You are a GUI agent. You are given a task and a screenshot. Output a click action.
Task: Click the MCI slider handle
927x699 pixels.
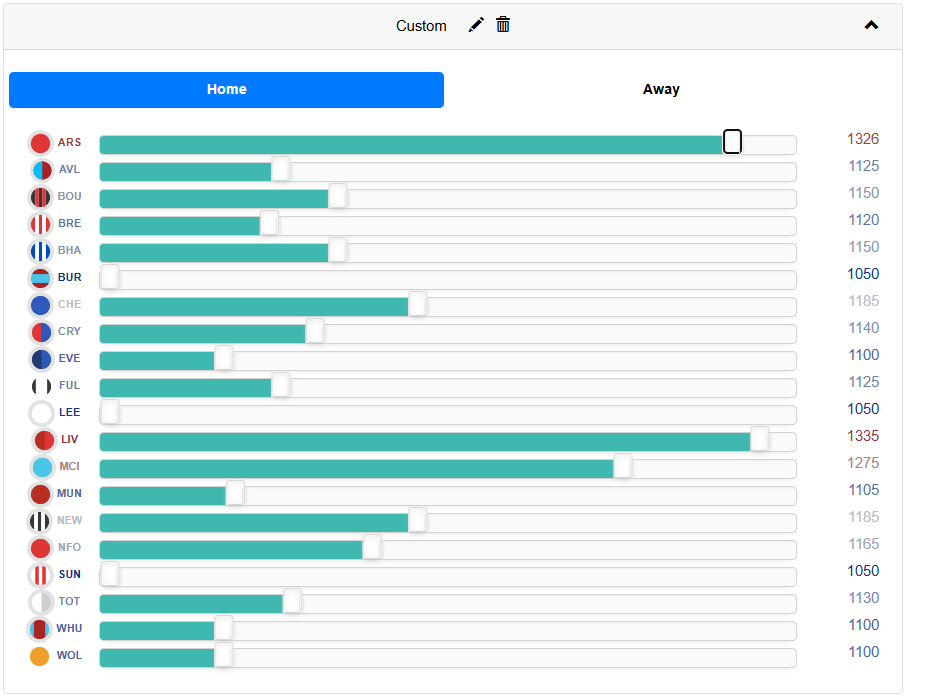623,466
